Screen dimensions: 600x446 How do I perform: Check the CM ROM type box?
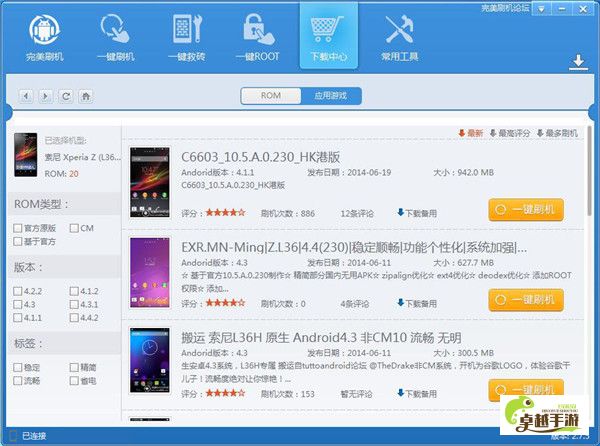point(74,228)
